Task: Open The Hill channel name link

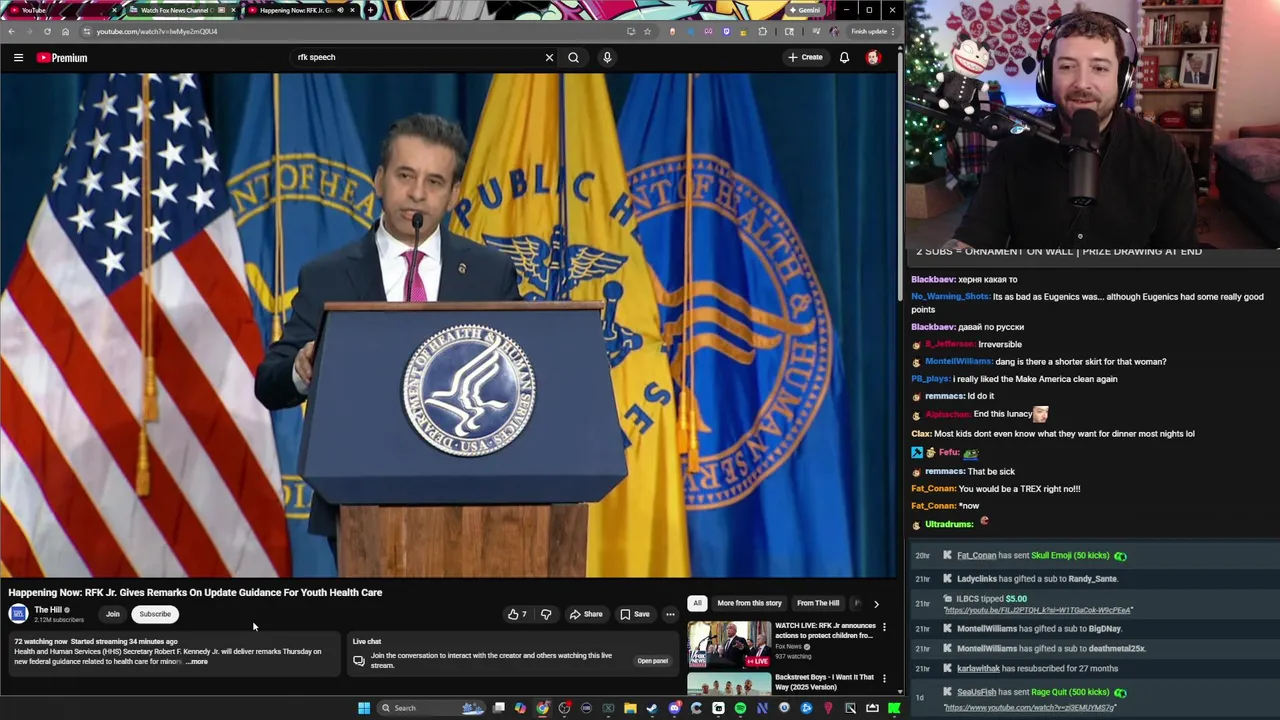Action: 48,610
